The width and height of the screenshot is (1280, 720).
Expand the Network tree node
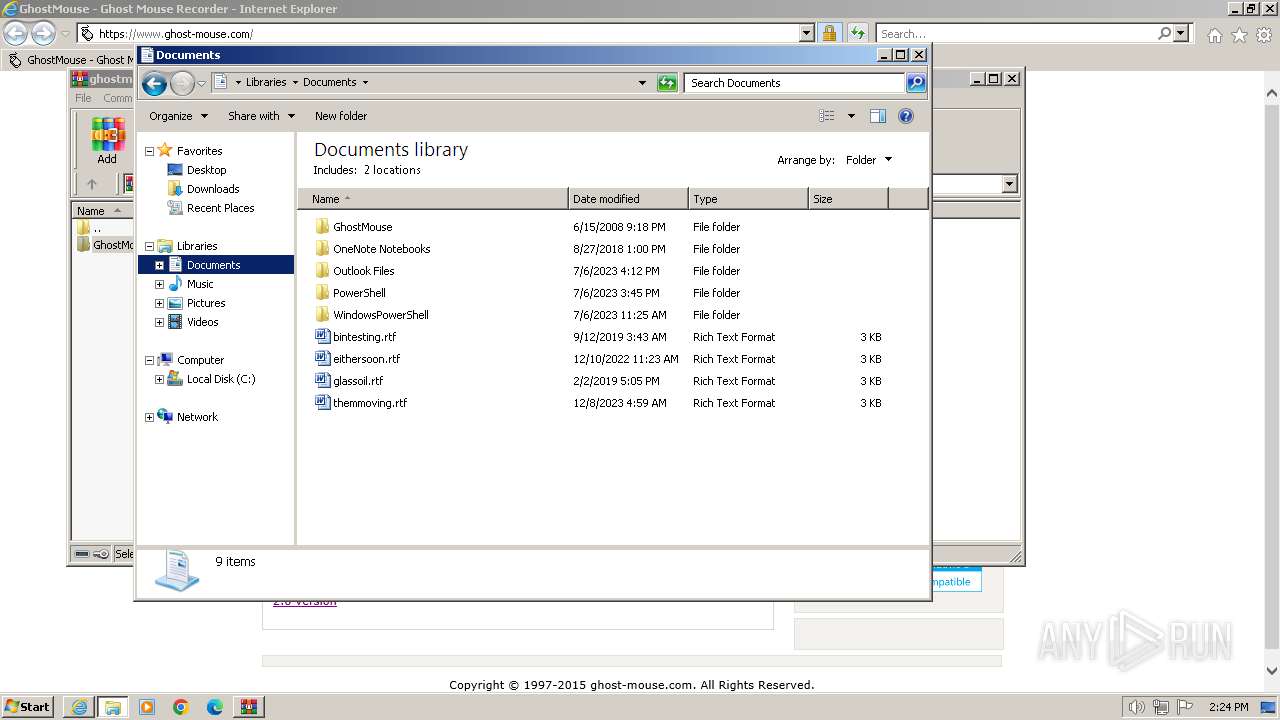point(150,417)
